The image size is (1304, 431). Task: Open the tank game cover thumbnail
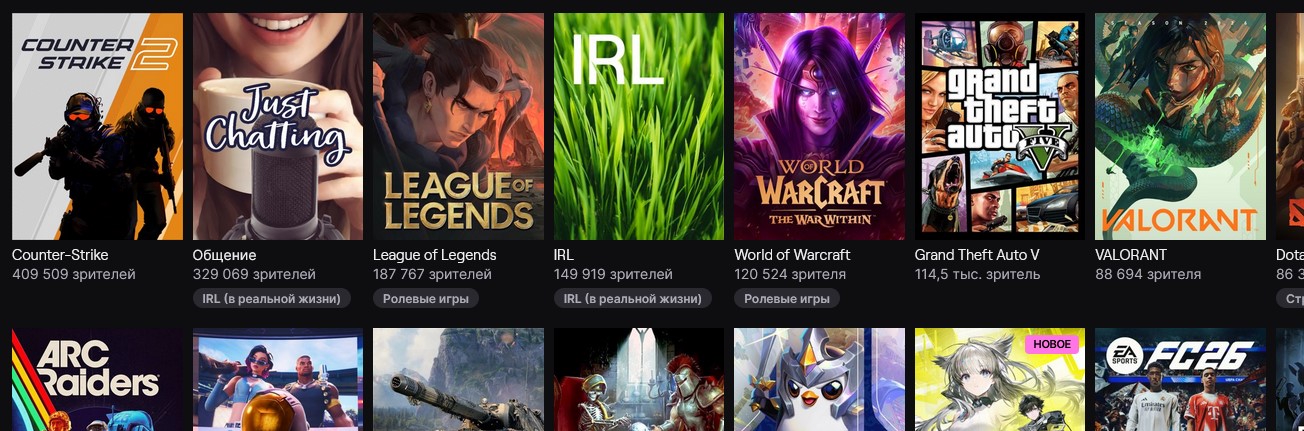click(458, 380)
